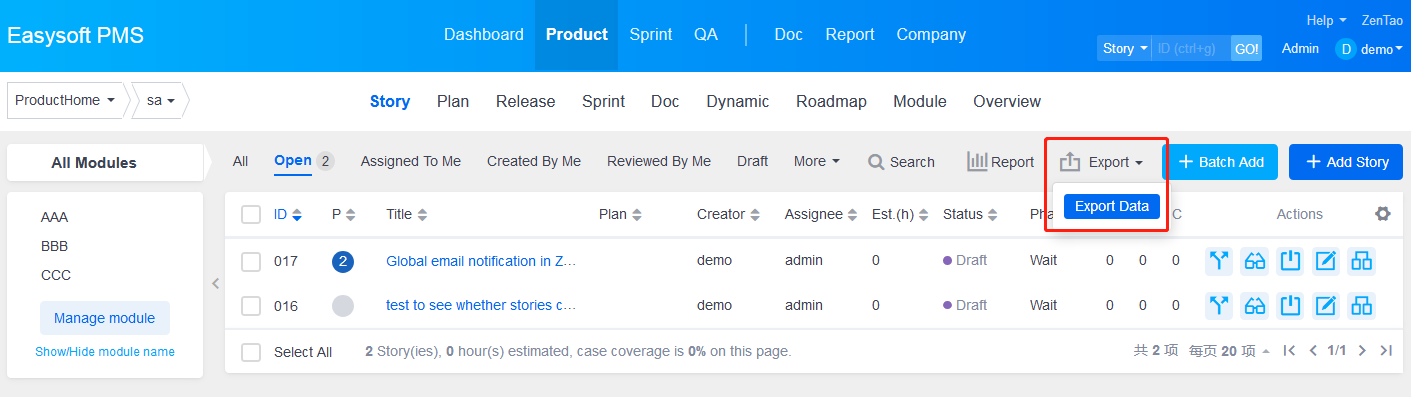Screen dimensions: 1411x397
Task: Sort by Creator column arrows
Action: pos(755,214)
